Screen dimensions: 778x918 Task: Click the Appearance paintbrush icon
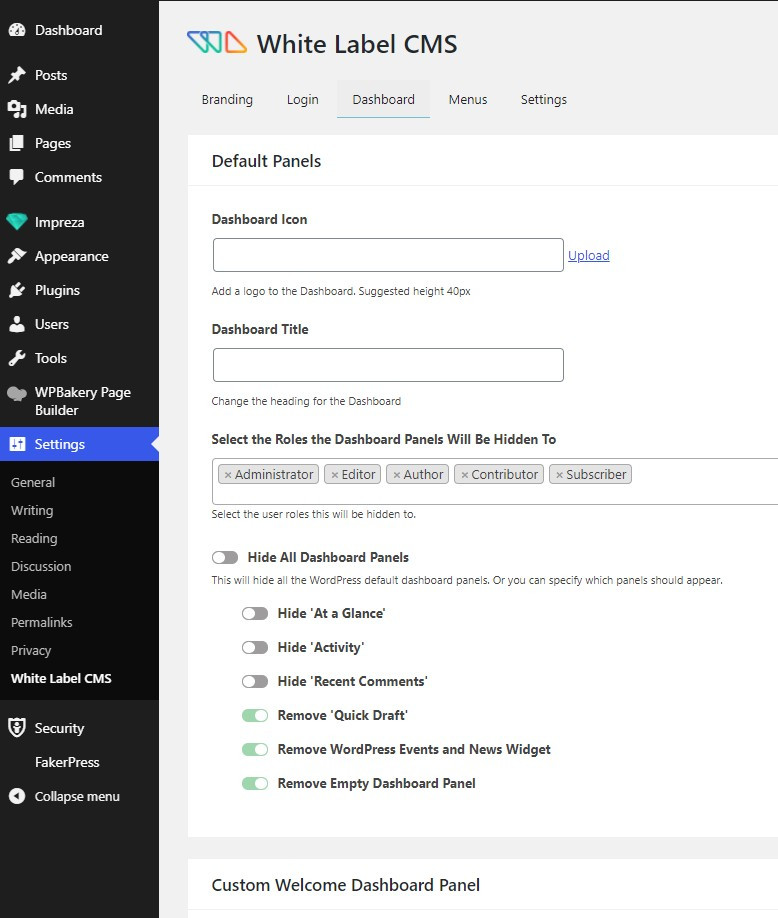(x=16, y=256)
